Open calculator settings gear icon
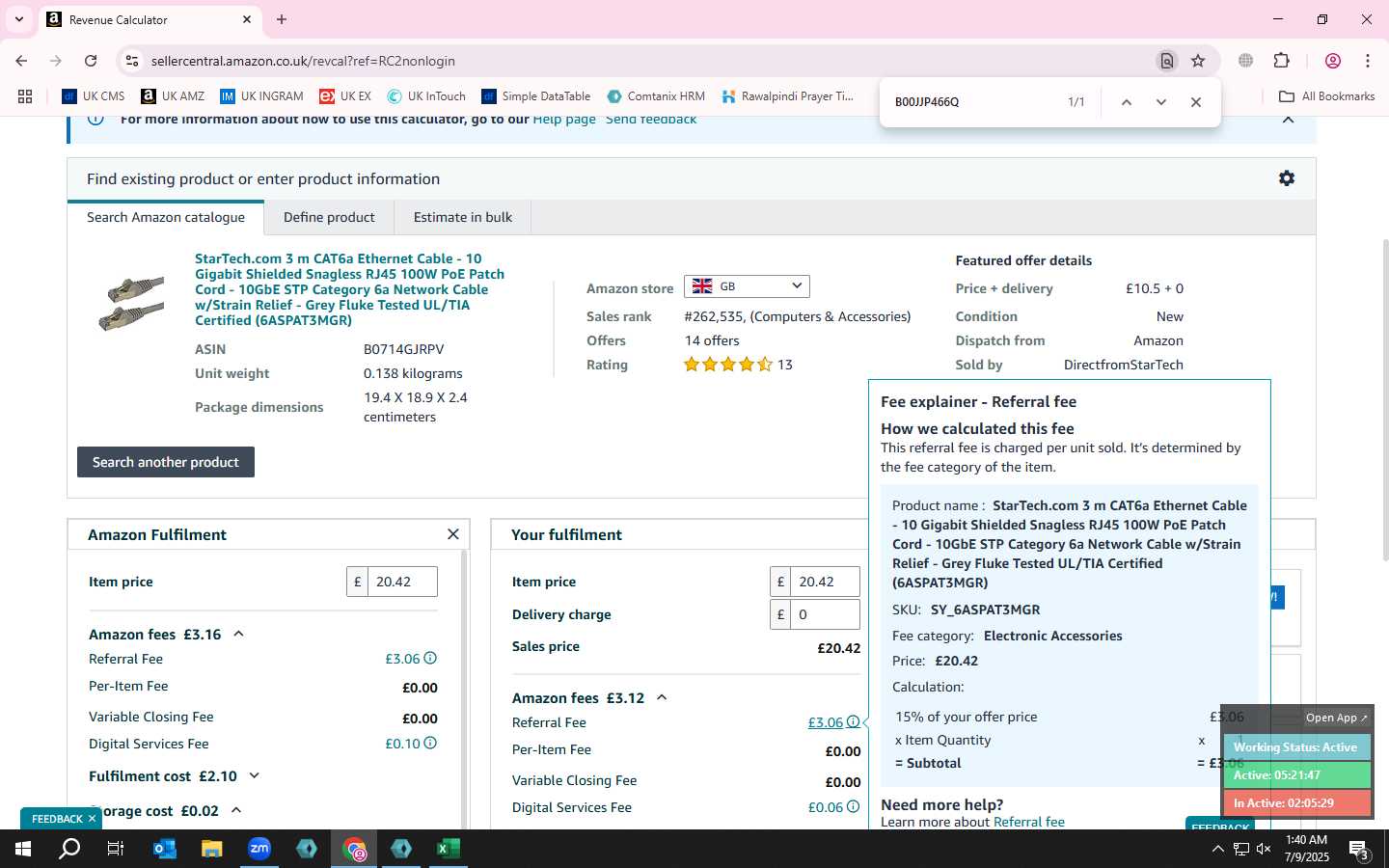 pos(1287,178)
